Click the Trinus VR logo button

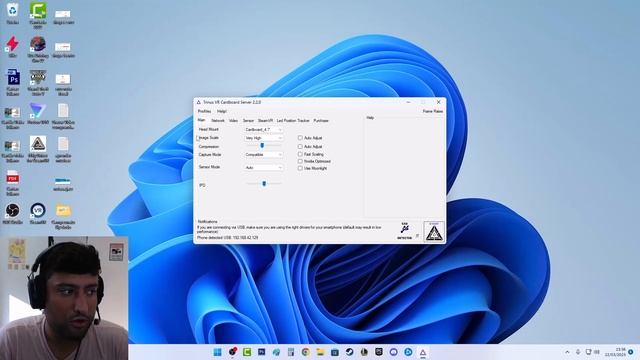[434, 232]
